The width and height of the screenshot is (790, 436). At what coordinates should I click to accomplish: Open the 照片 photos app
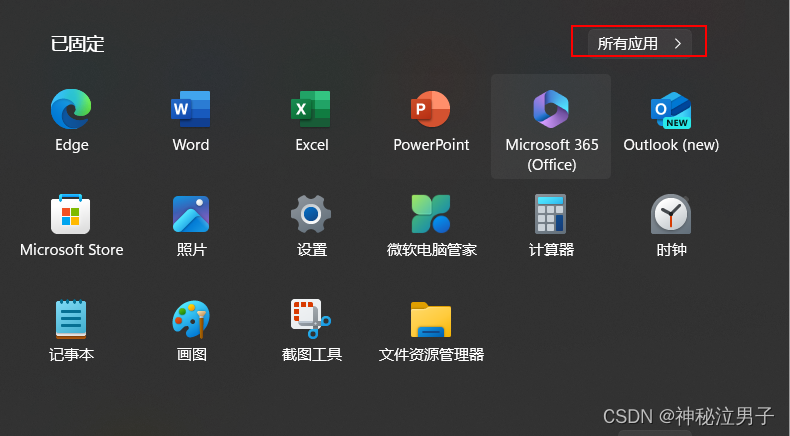click(x=191, y=214)
